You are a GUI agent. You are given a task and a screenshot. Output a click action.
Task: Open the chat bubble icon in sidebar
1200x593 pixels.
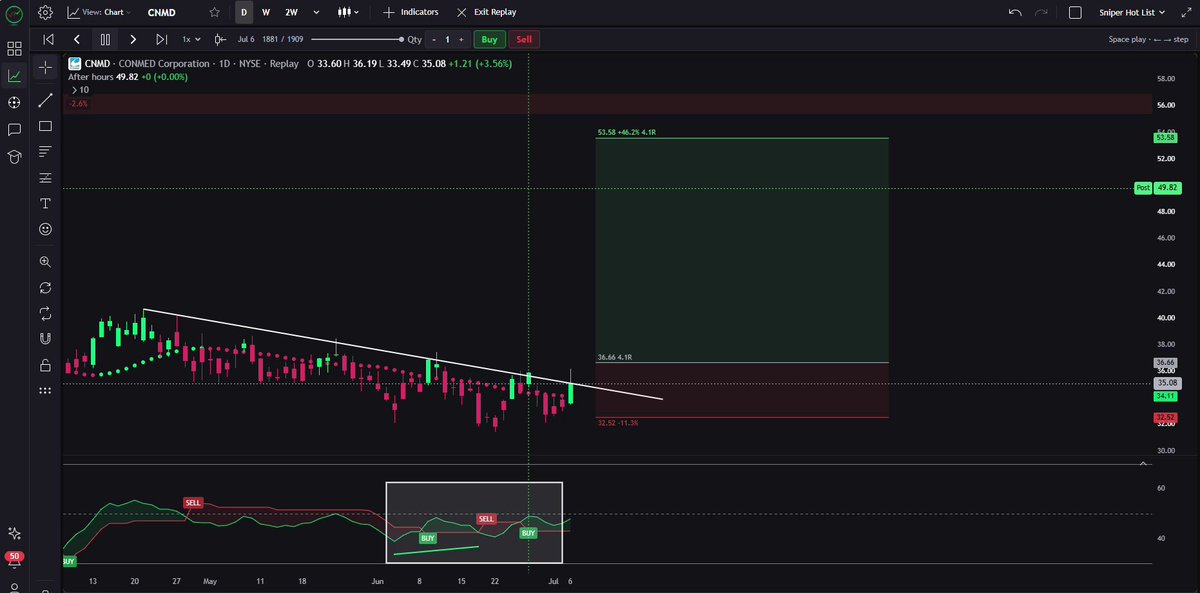click(x=14, y=130)
